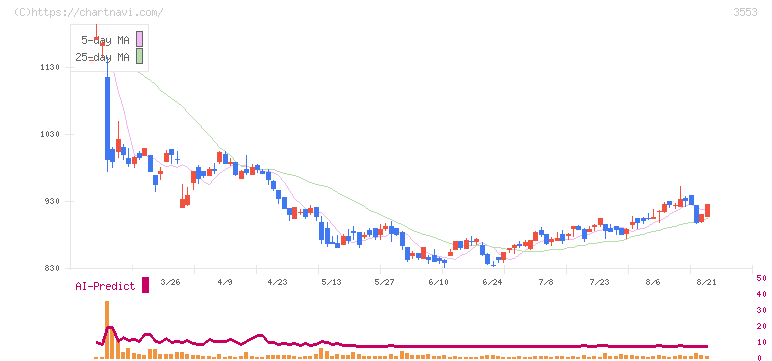Select the 4/9 date axis label

click(x=225, y=282)
